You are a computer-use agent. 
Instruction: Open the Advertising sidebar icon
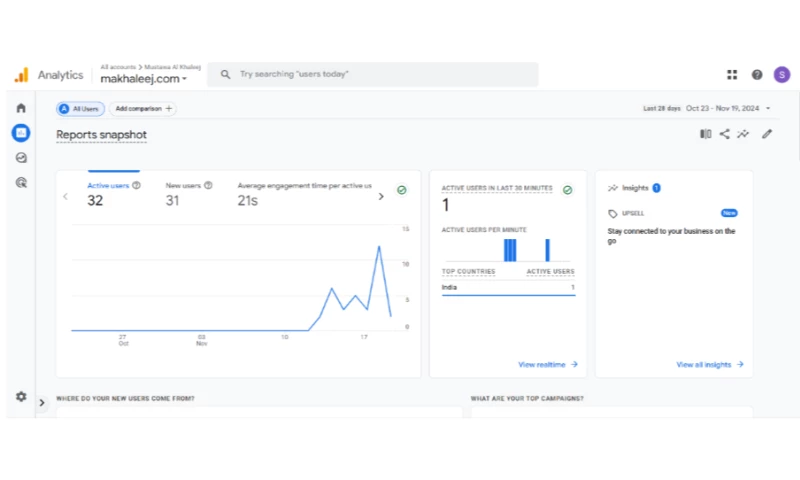[21, 183]
